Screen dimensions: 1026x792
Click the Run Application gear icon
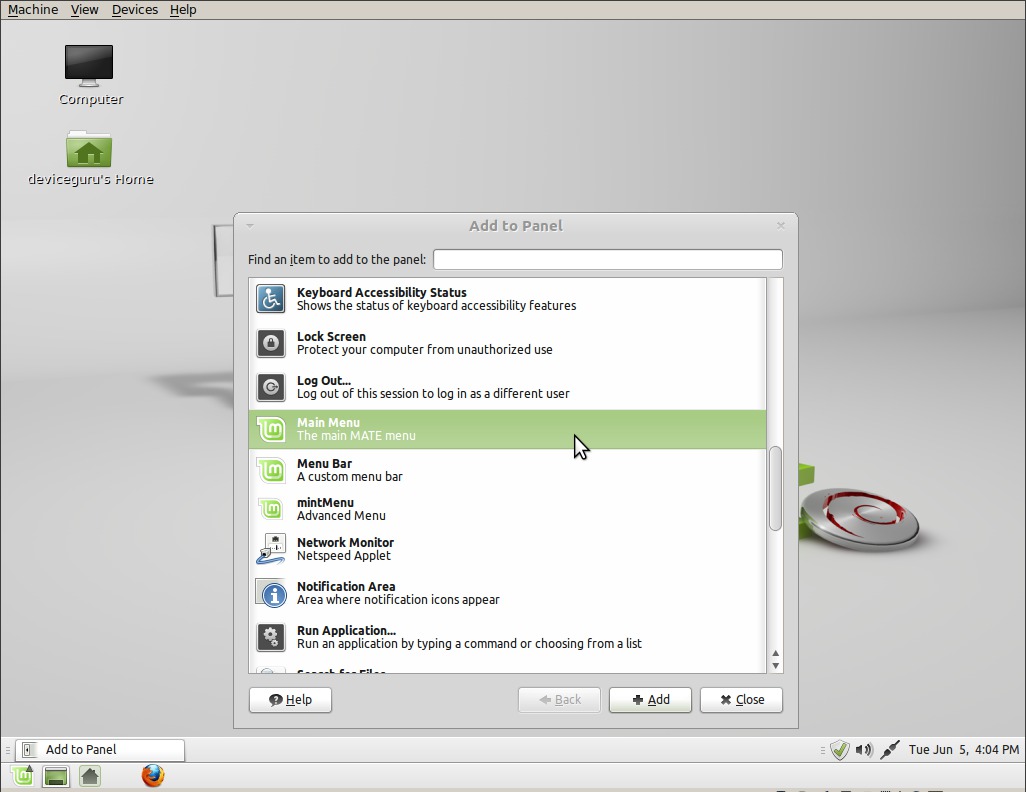click(270, 637)
